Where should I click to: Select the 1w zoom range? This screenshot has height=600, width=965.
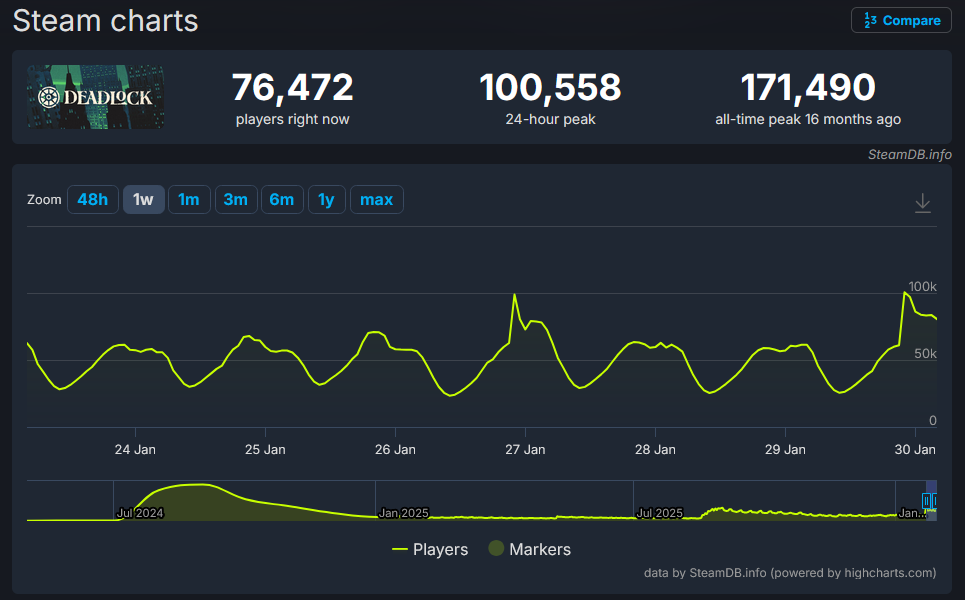143,199
